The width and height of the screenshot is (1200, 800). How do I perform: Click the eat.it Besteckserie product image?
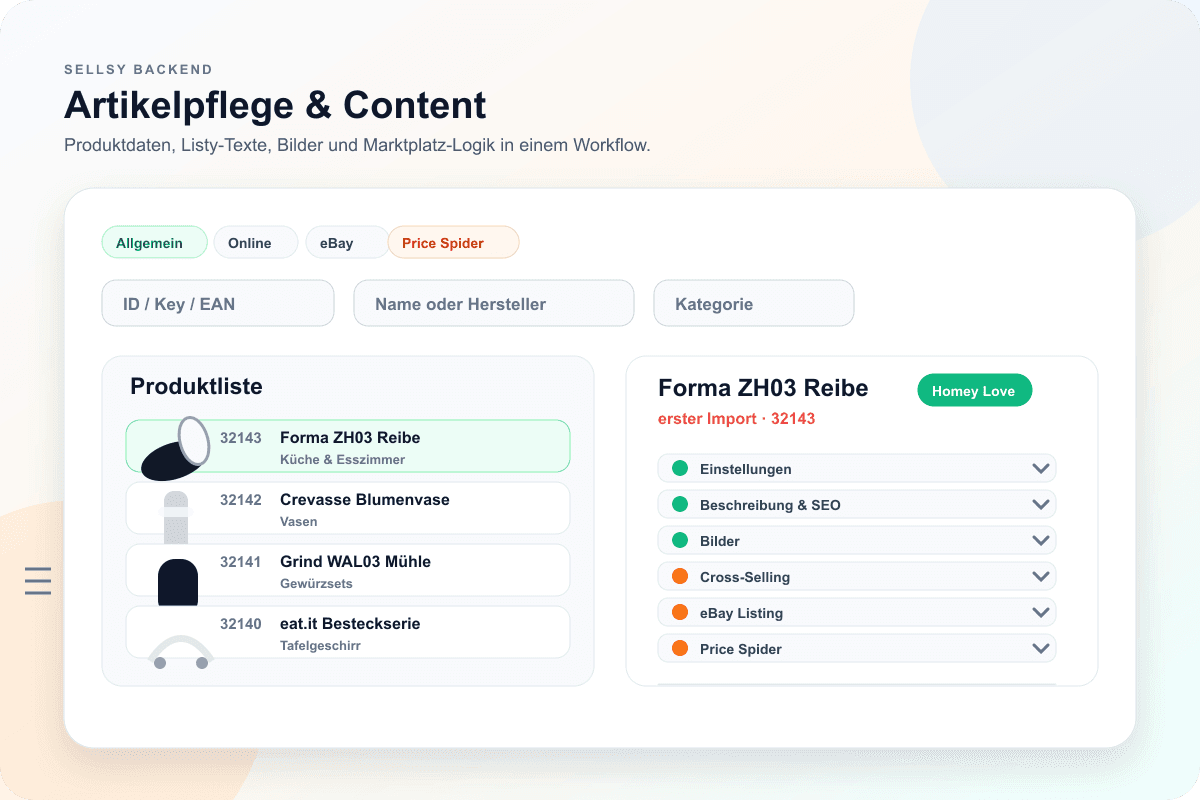[x=180, y=650]
